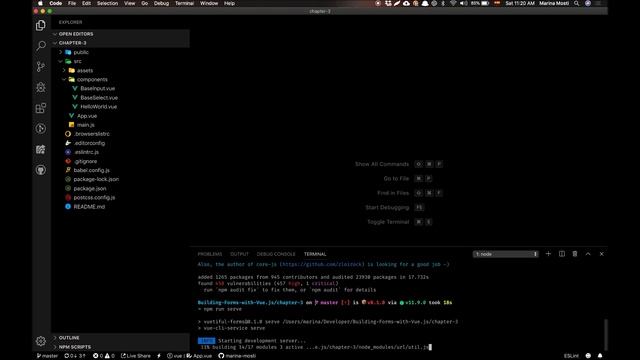Screen dimensions: 640x360
Task: Select terminal from '1: node' dropdown
Action: coord(506,254)
